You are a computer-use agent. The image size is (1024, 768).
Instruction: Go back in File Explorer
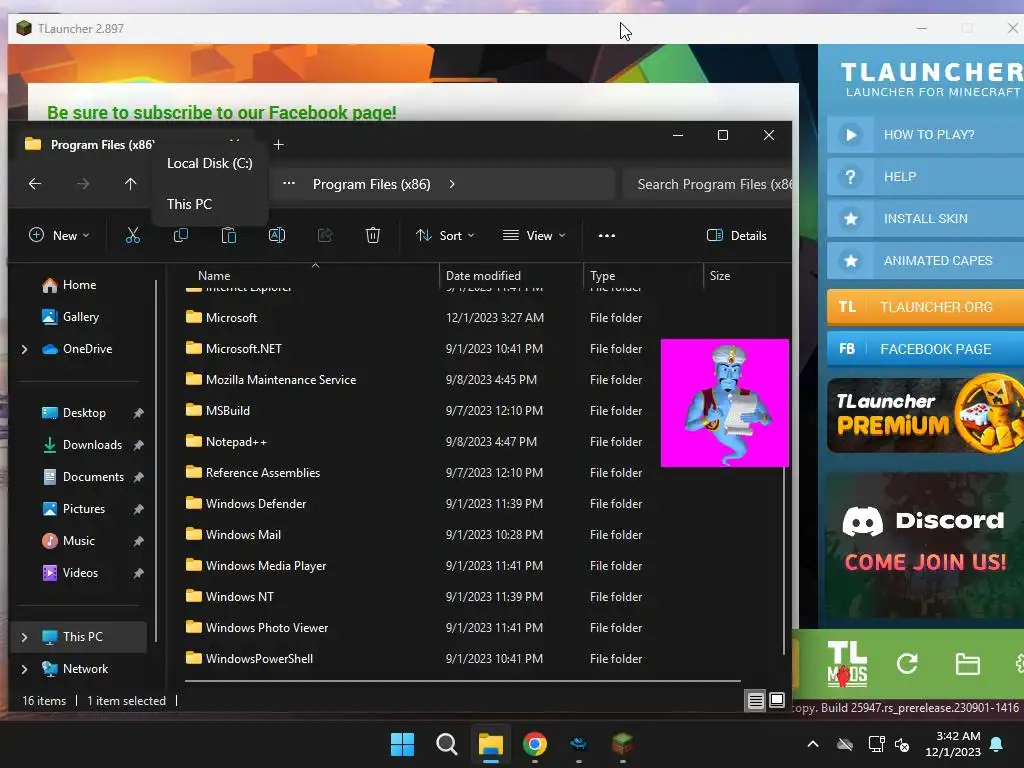point(35,184)
